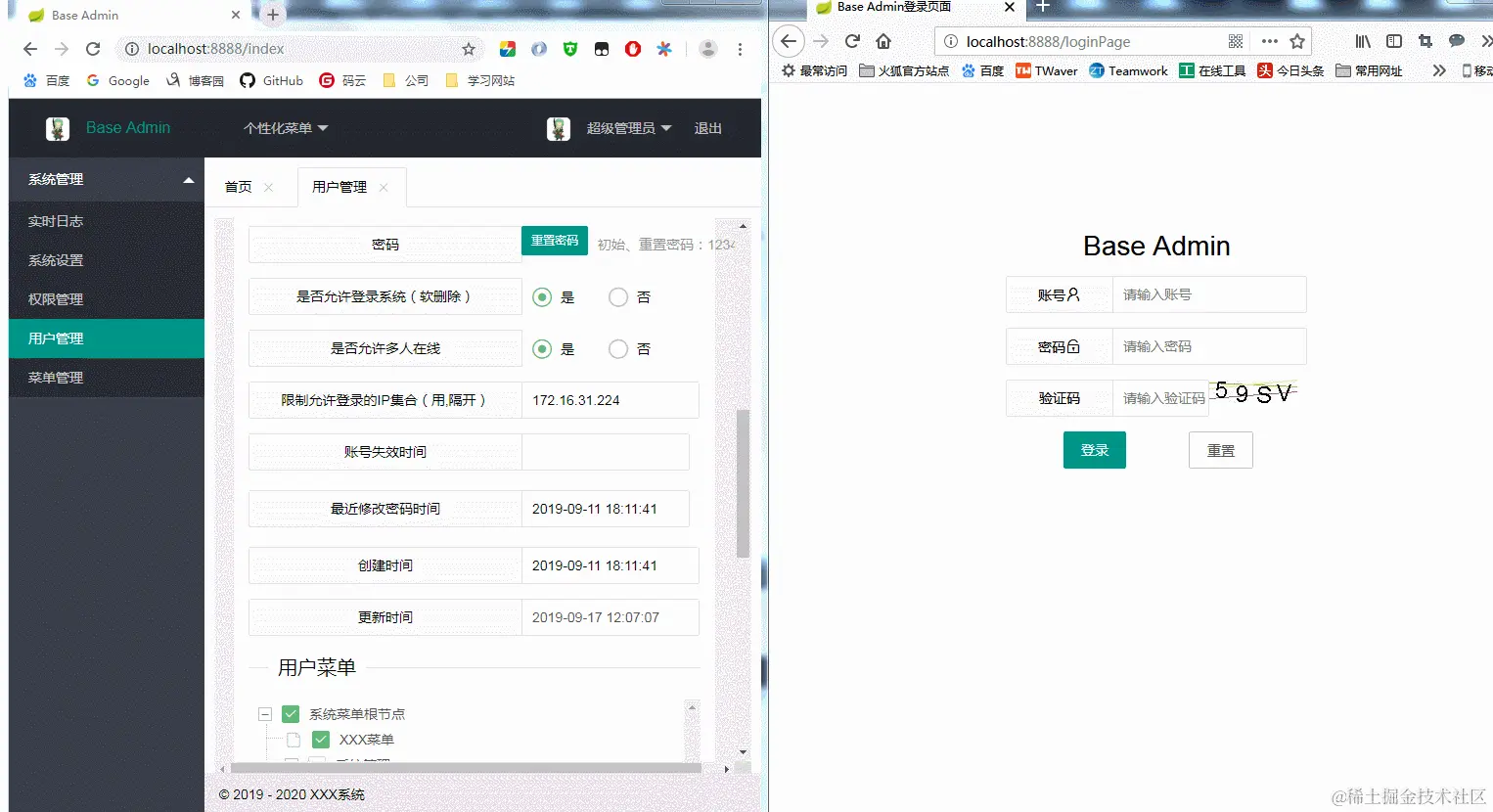Open 今日头条 bookmark in Firefox
Viewport: 1493px width, 812px height.
click(1290, 70)
